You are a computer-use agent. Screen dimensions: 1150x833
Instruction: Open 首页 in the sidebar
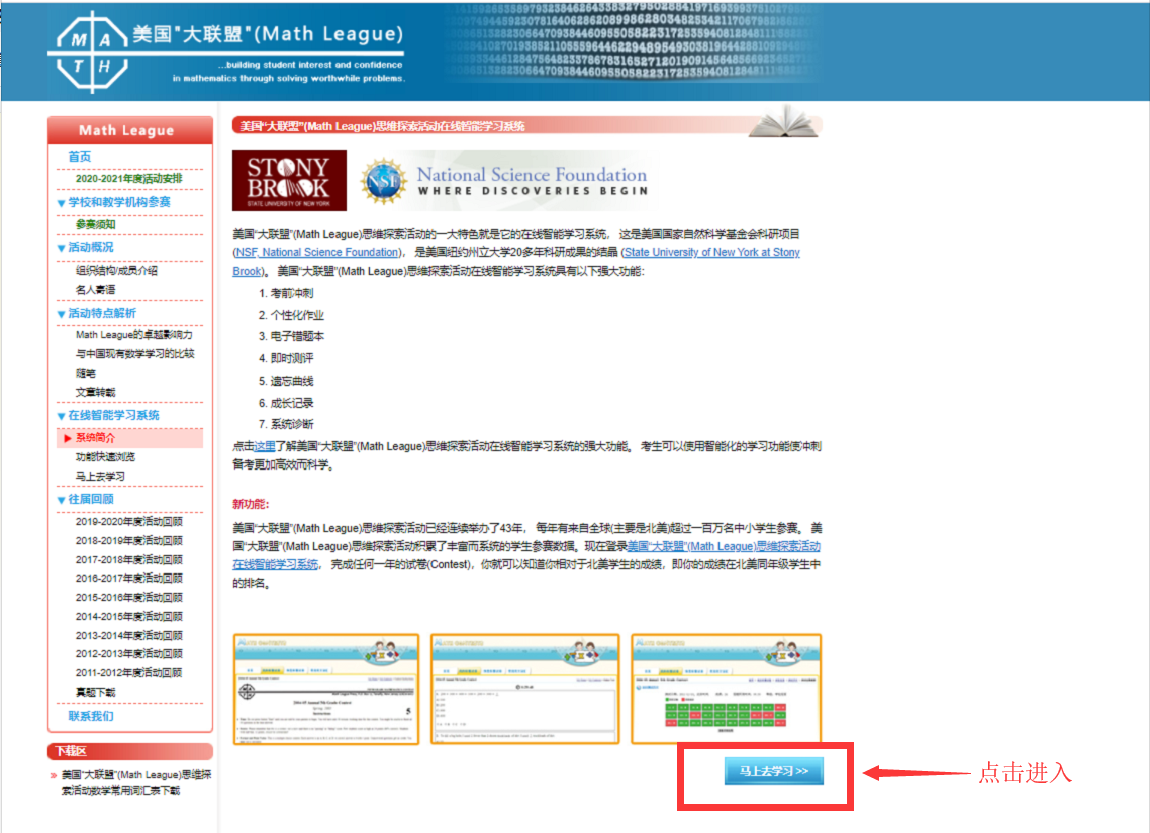click(x=79, y=157)
